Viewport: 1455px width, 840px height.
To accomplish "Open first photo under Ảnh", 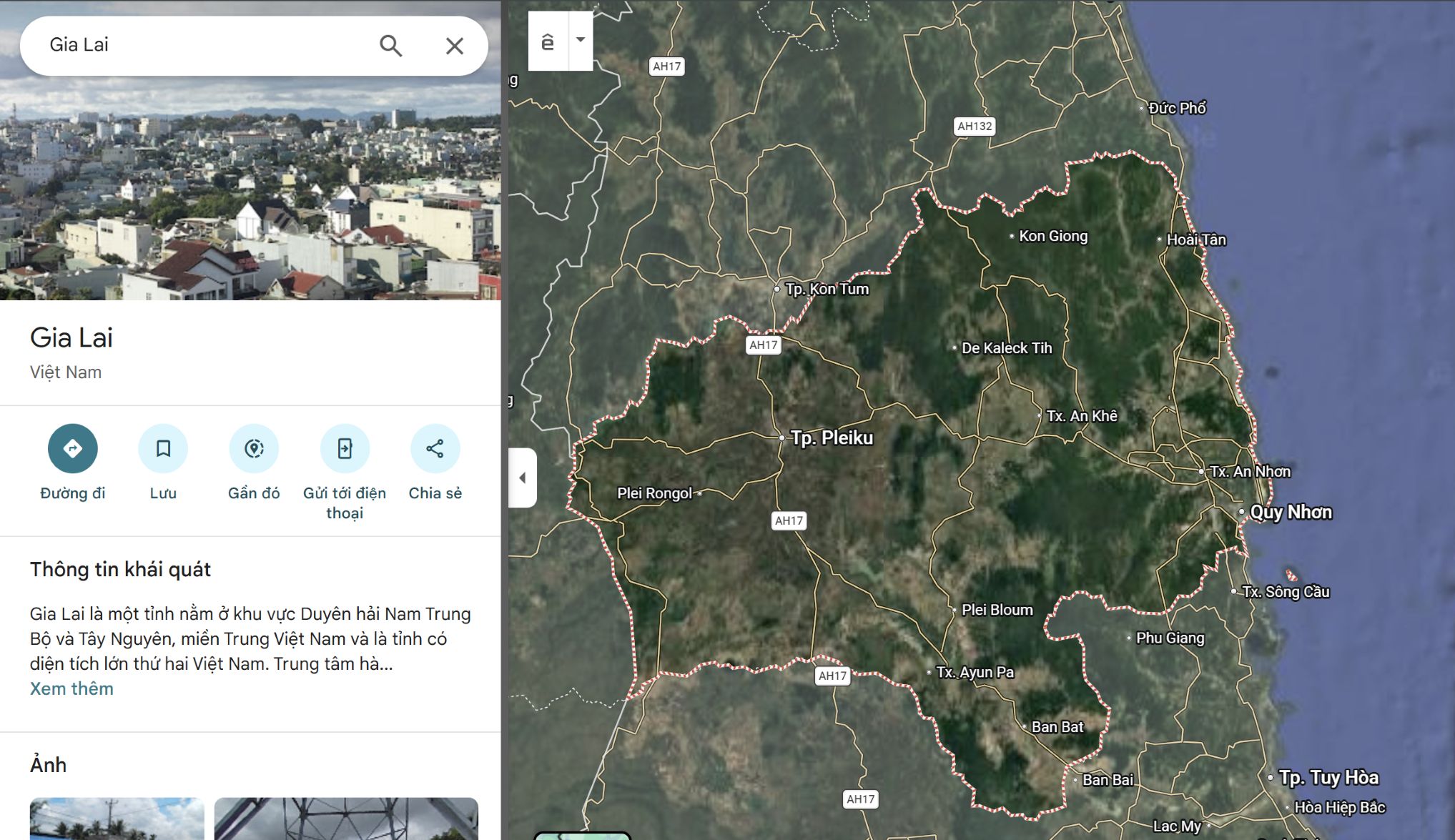I will point(117,819).
